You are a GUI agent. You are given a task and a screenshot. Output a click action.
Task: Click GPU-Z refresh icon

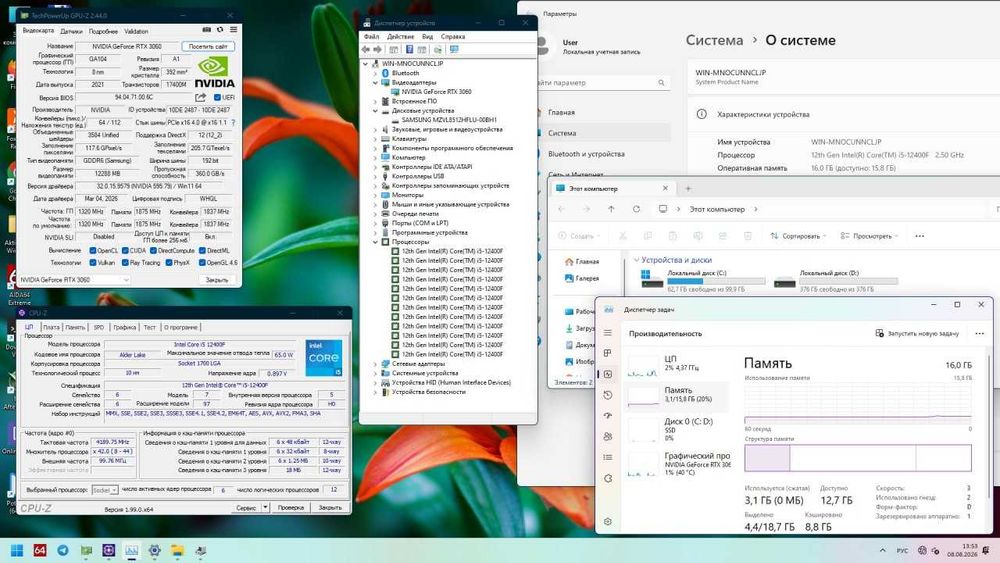[220, 30]
